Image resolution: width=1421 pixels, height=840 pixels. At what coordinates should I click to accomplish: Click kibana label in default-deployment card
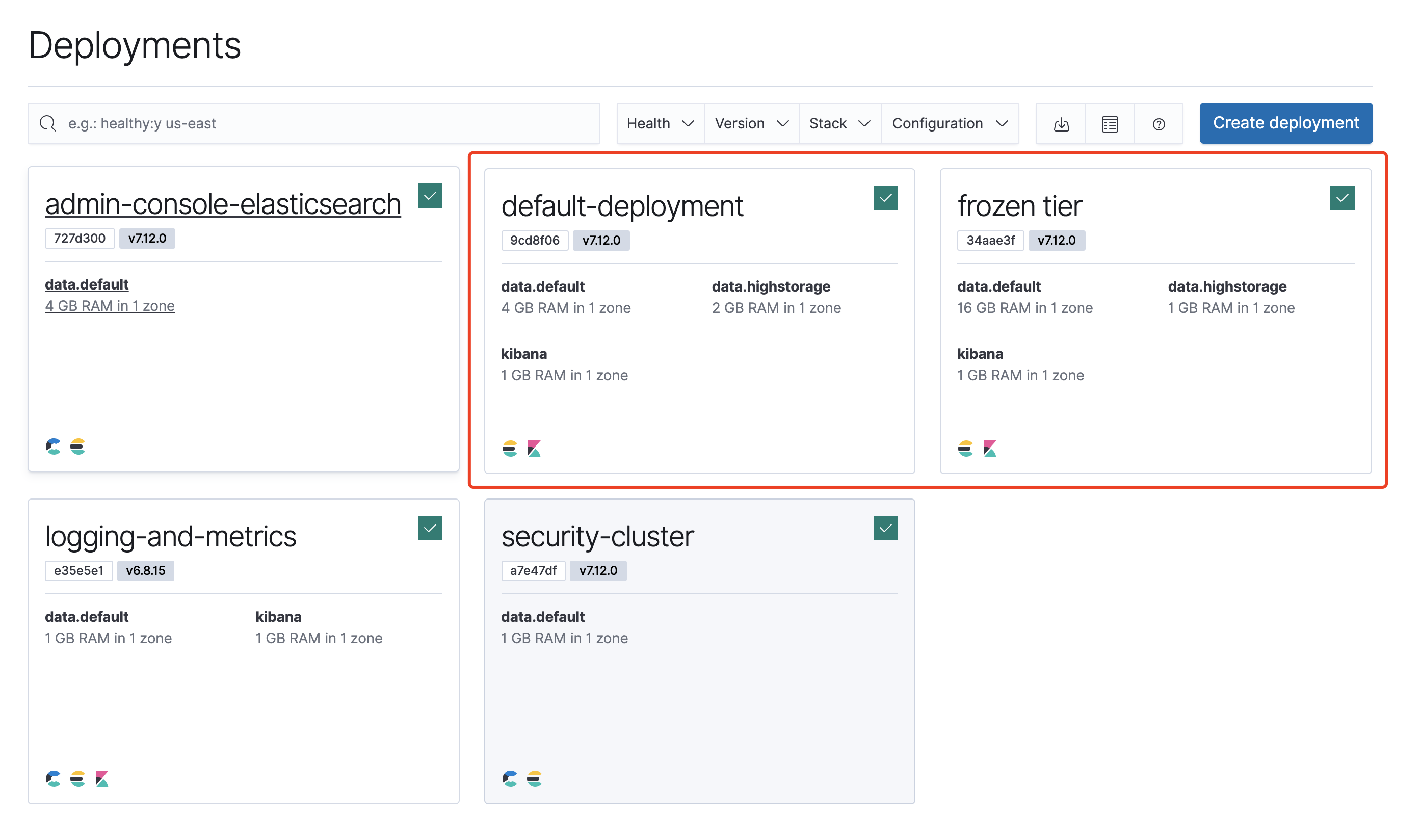coord(524,354)
